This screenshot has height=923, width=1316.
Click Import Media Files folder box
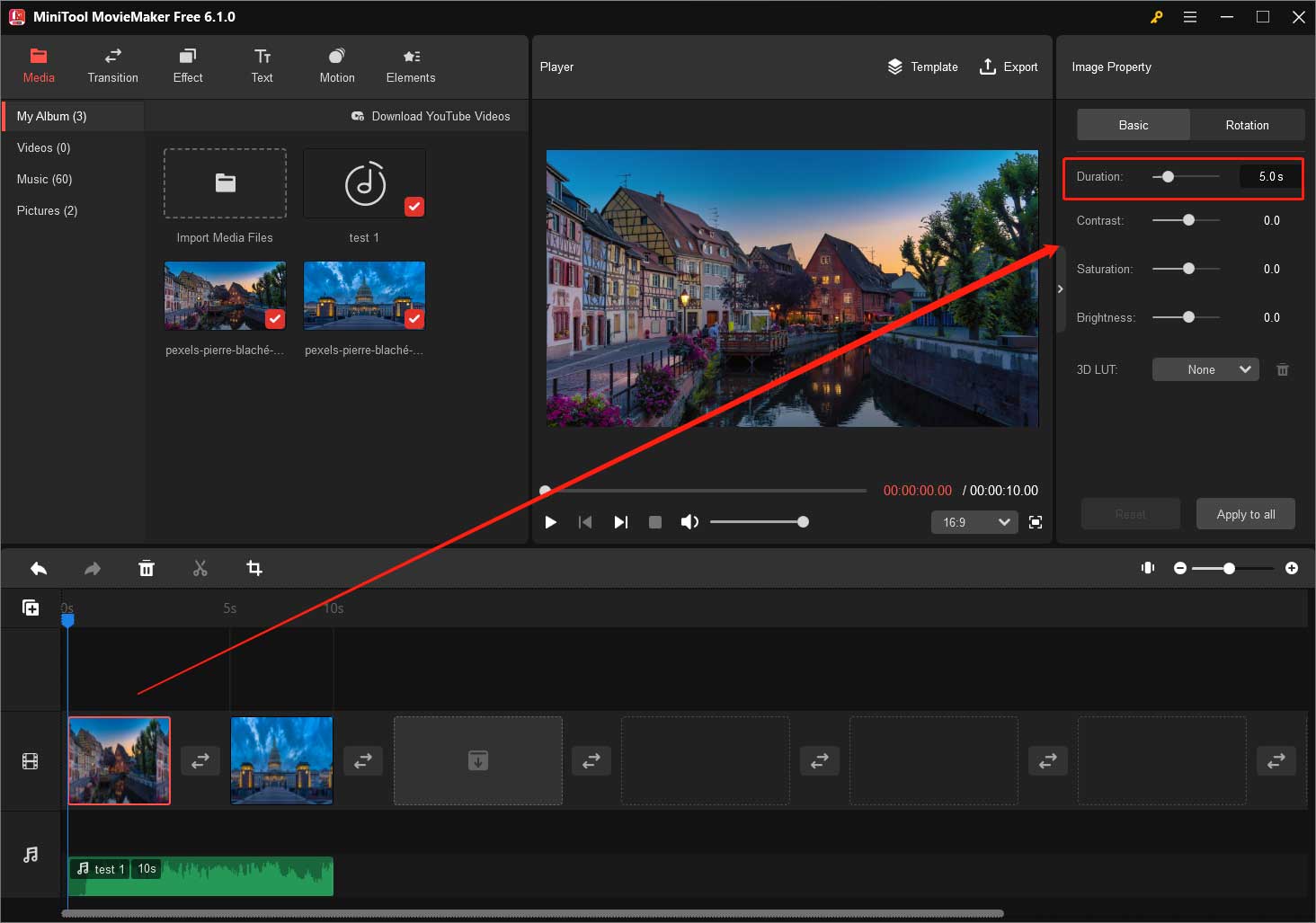coord(225,183)
